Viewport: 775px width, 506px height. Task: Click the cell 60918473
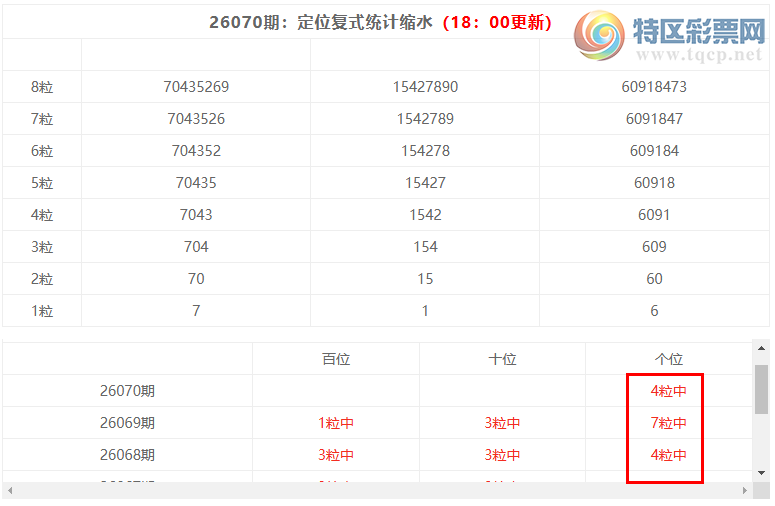654,87
